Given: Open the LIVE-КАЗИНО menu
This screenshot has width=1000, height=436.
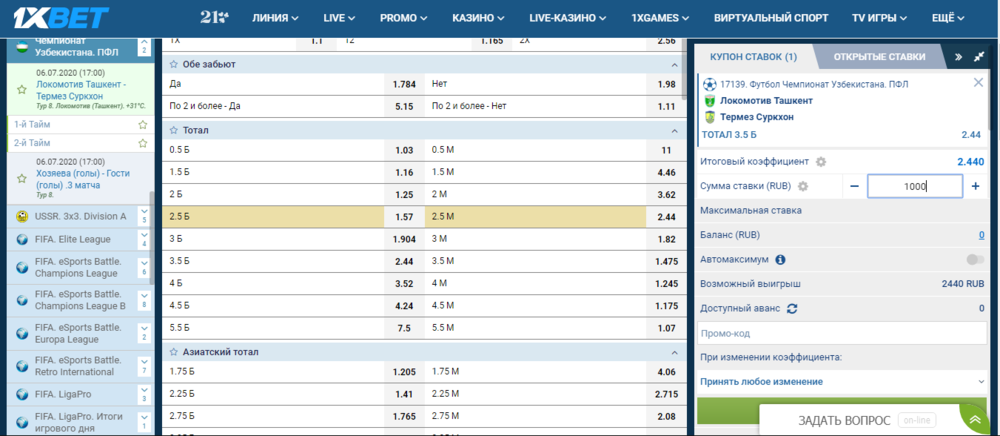Looking at the screenshot, I should [568, 18].
